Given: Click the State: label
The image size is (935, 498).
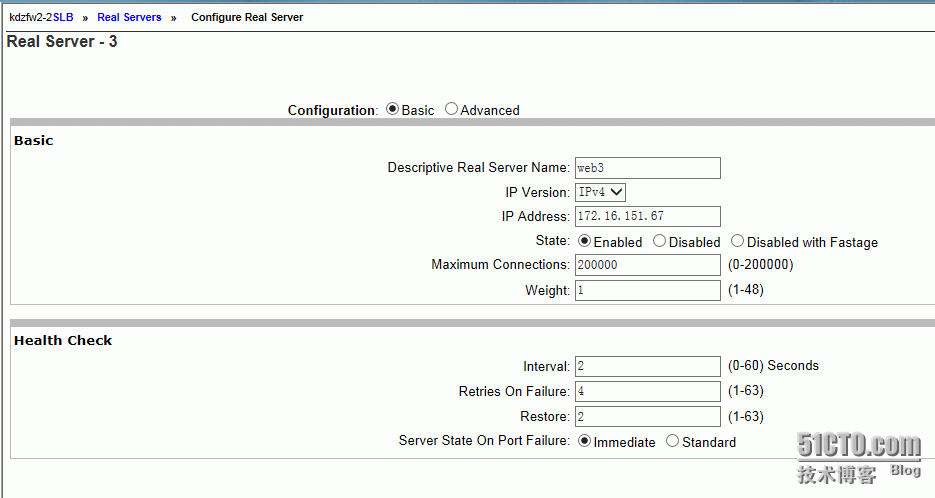Looking at the screenshot, I should [x=553, y=241].
